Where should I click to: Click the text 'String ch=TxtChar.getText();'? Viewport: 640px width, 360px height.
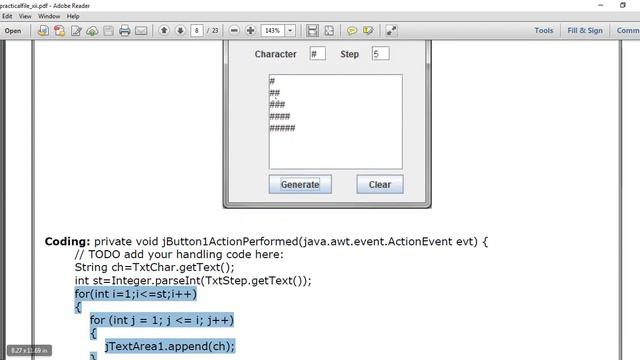coord(155,267)
